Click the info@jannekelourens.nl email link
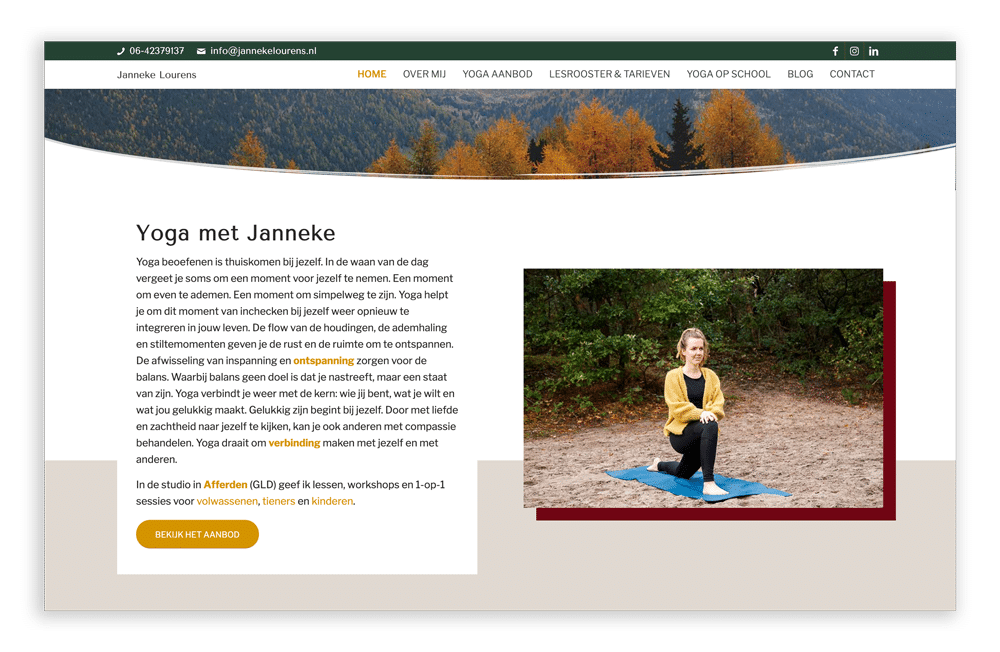 [263, 50]
